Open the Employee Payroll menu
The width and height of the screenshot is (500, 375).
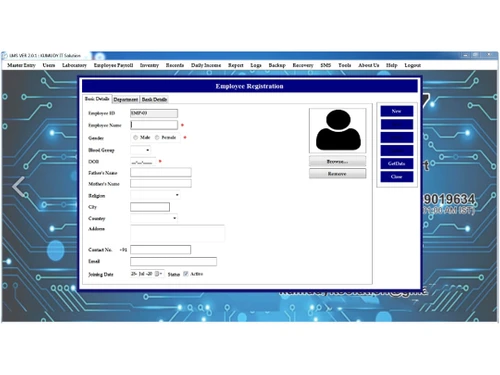(x=113, y=65)
